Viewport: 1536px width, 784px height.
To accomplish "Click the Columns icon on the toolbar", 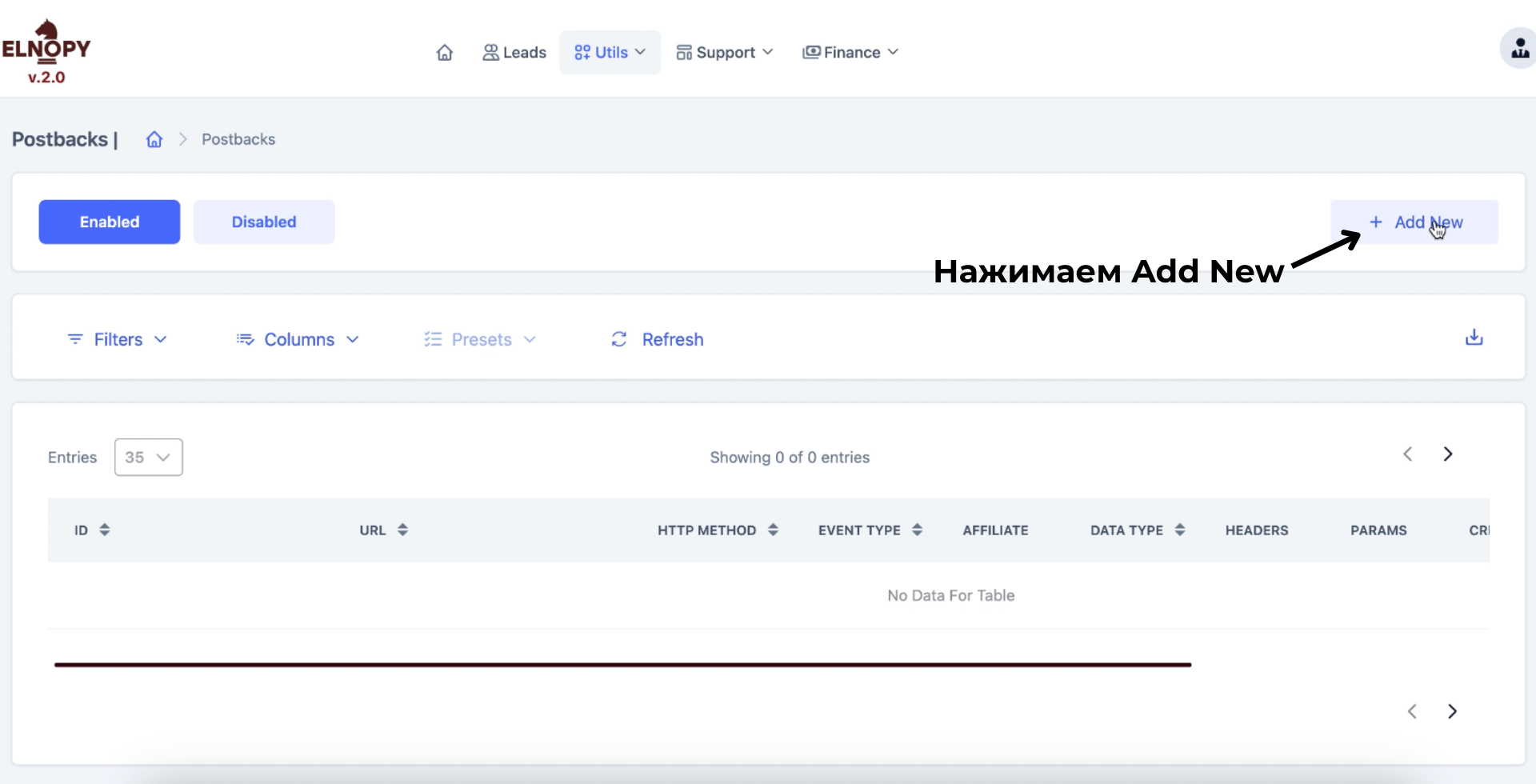I will pyautogui.click(x=246, y=339).
